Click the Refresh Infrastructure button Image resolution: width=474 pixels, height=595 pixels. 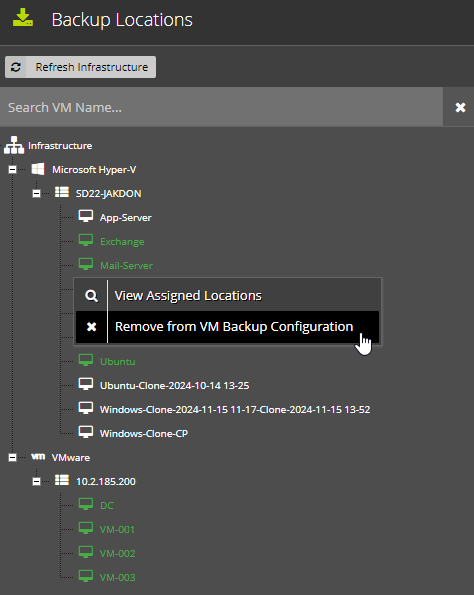(x=80, y=67)
